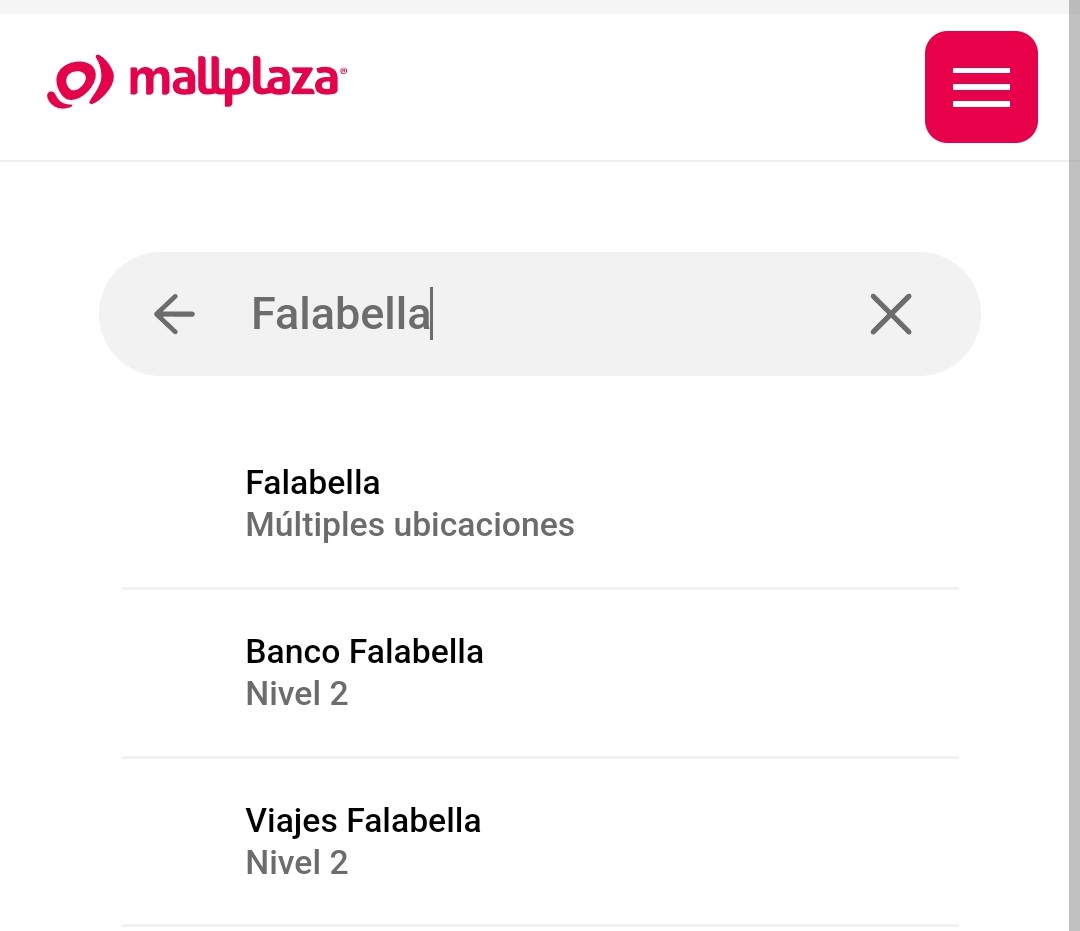Click Nivel 2 under Viajes Falabella
Screen dimensions: 1080x931
(x=297, y=863)
